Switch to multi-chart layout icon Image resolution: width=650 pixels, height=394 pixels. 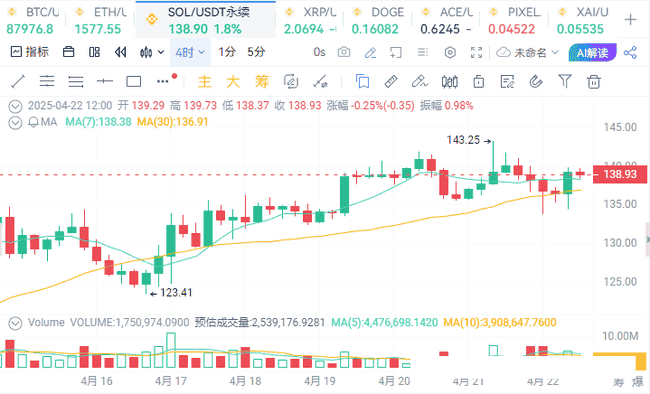coord(95,52)
